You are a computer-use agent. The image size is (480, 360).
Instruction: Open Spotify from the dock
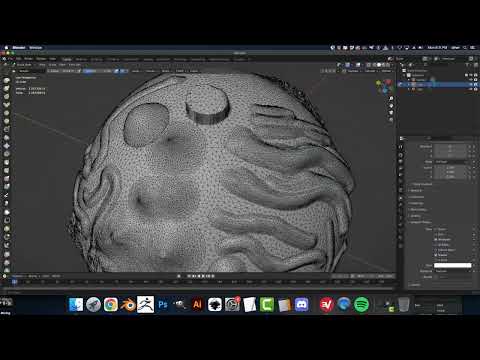tap(361, 305)
